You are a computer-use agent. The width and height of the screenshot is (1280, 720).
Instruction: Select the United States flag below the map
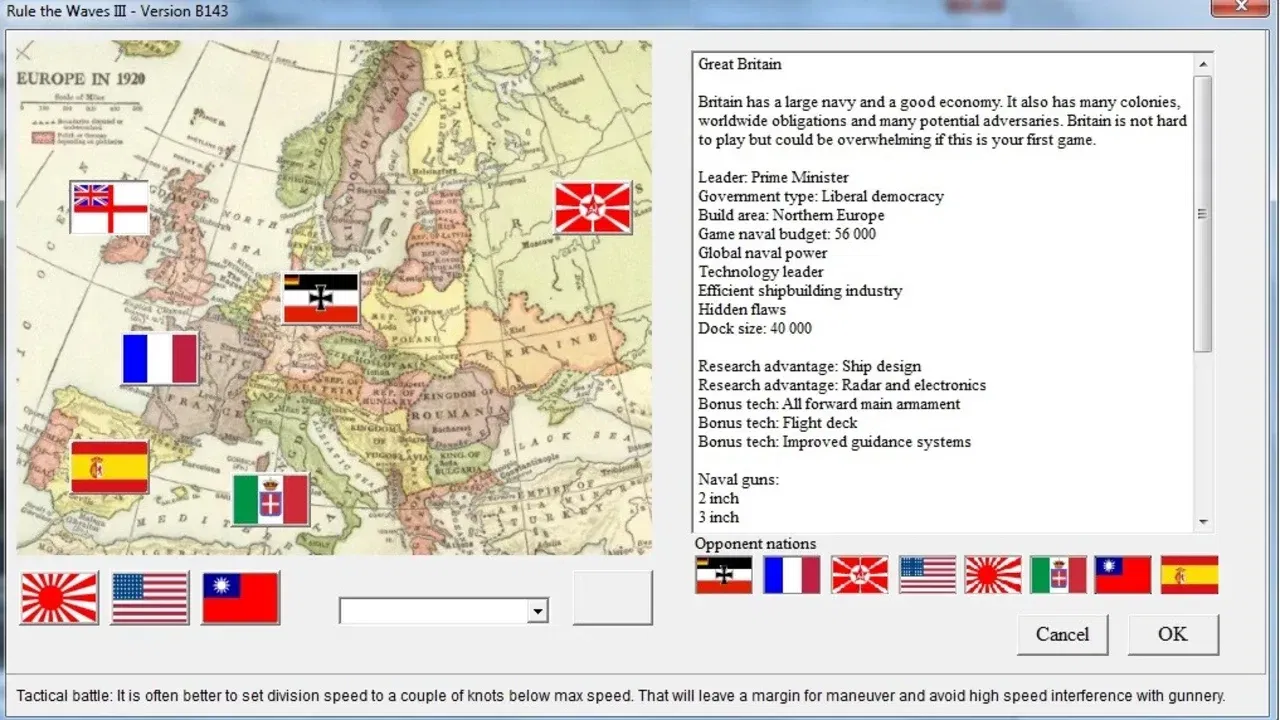pyautogui.click(x=149, y=597)
